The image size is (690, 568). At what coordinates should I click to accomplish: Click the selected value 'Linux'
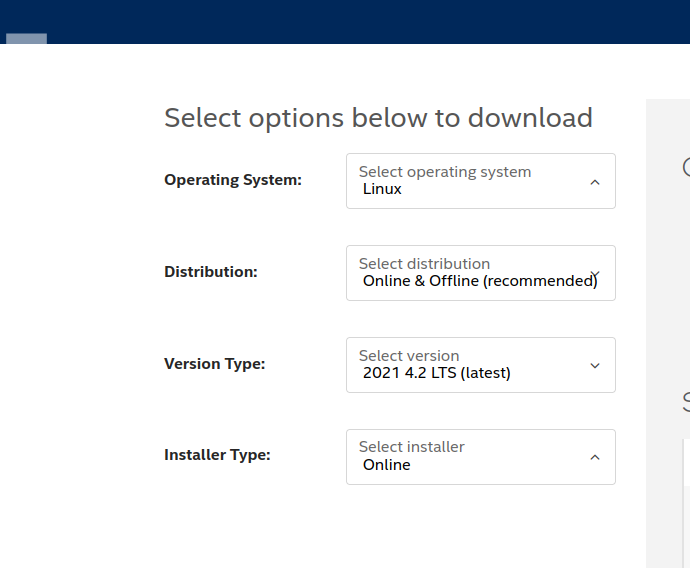382,189
